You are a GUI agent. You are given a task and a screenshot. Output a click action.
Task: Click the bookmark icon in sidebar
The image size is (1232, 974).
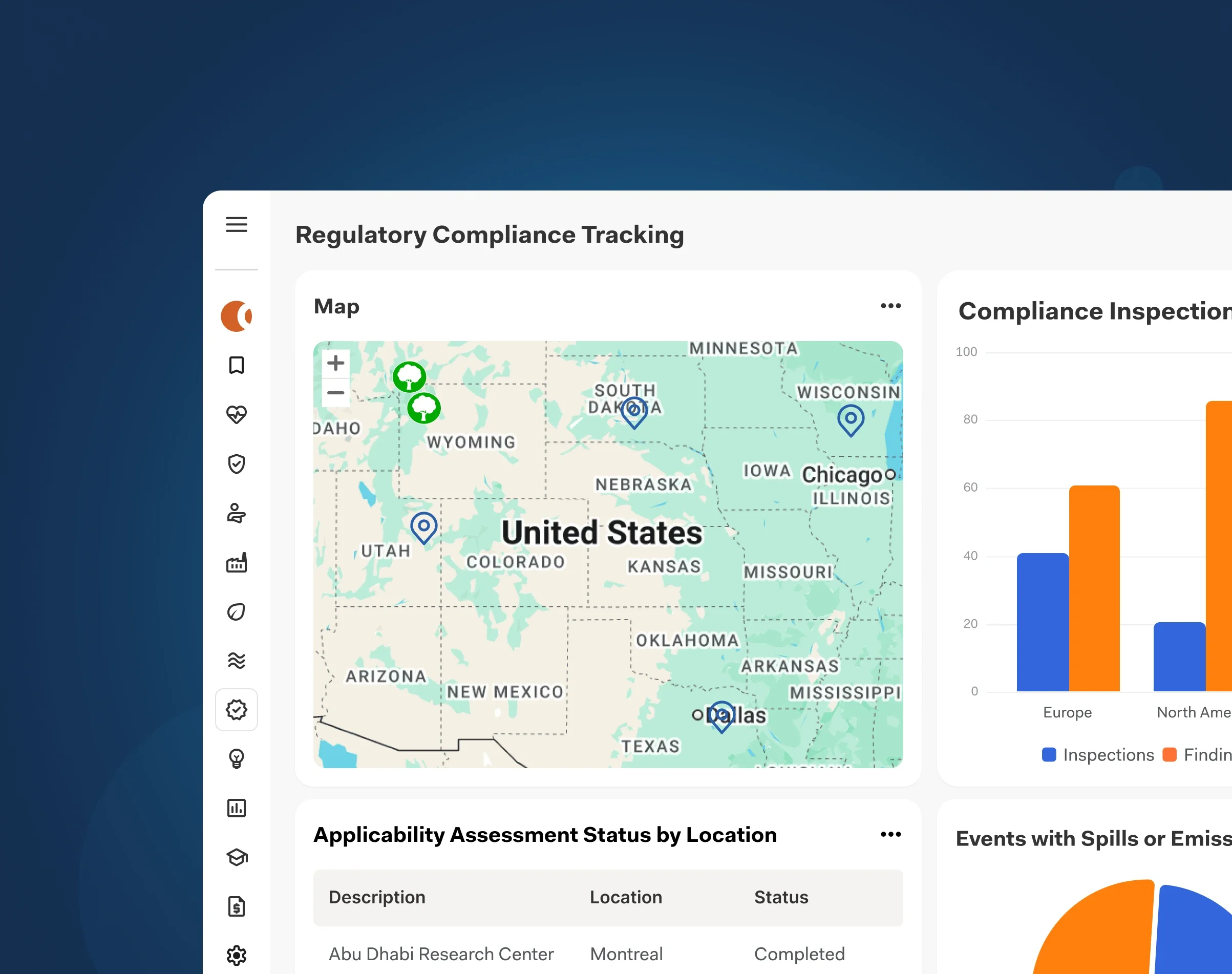pyautogui.click(x=236, y=365)
